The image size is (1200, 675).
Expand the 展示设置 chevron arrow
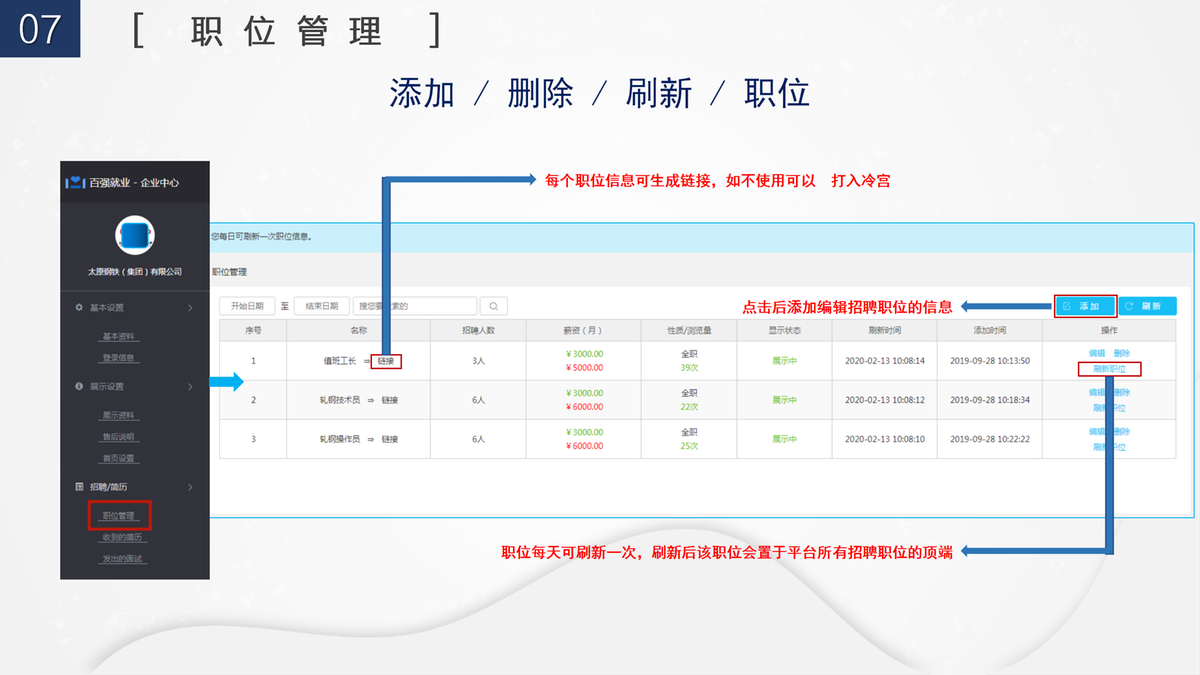click(190, 386)
